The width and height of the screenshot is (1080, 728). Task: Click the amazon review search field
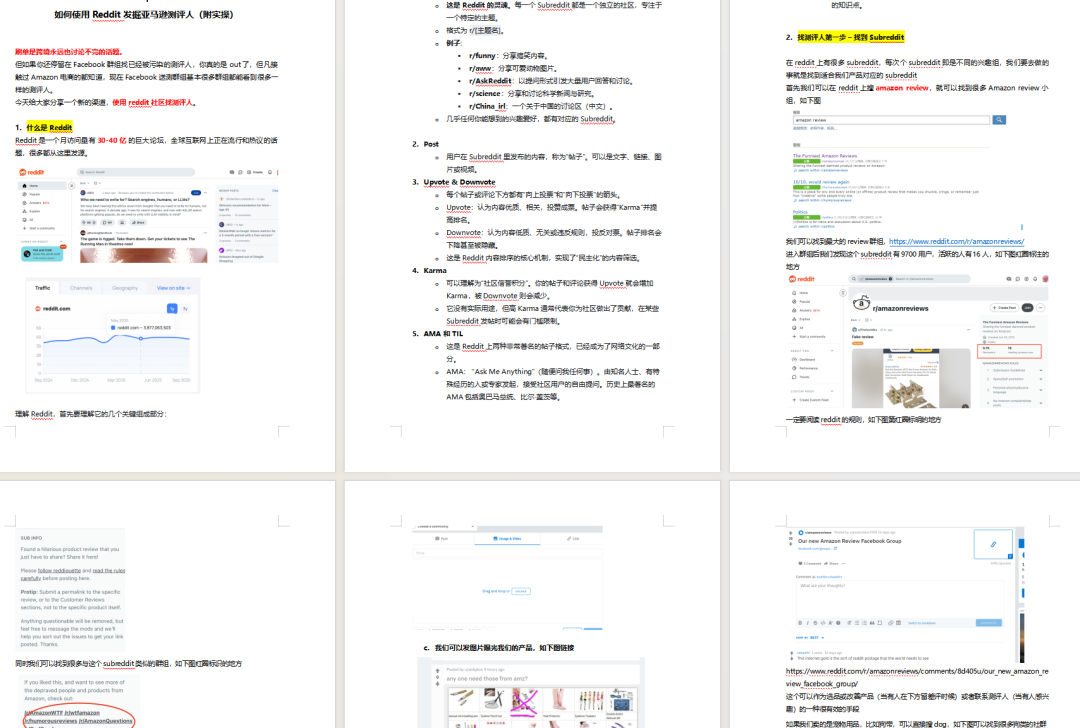pos(890,119)
